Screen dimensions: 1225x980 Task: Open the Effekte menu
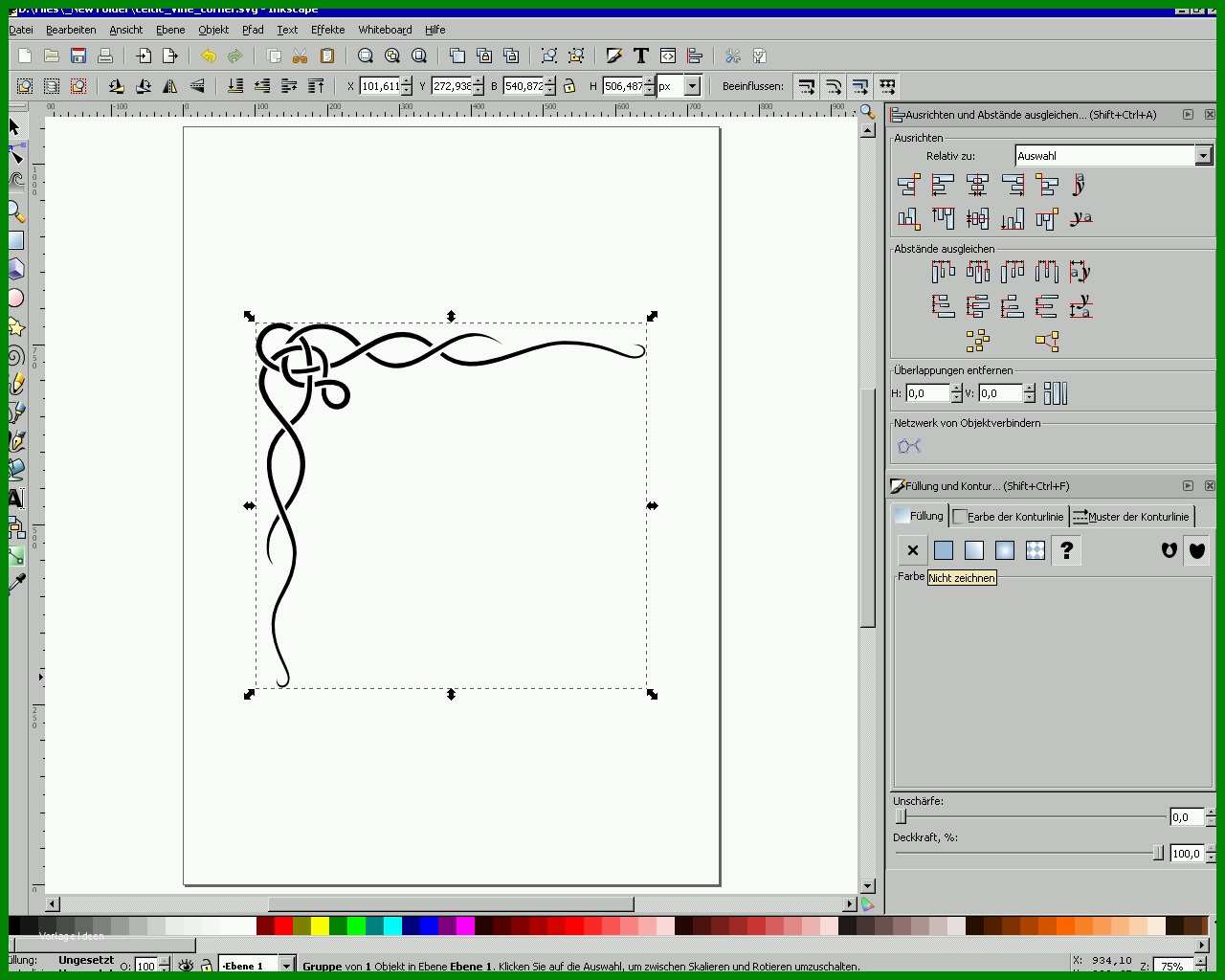[x=327, y=30]
